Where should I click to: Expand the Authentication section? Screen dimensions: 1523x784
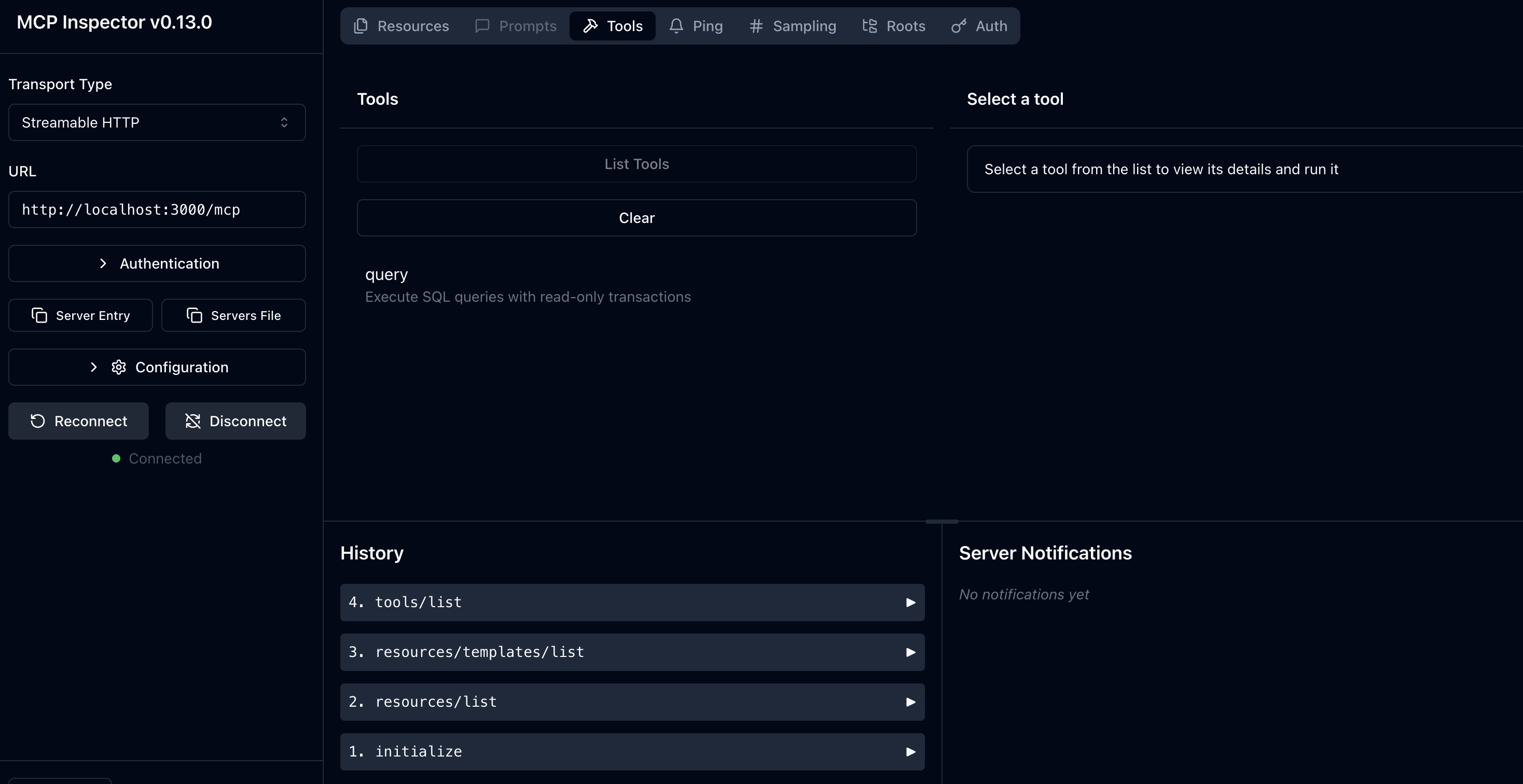(156, 263)
